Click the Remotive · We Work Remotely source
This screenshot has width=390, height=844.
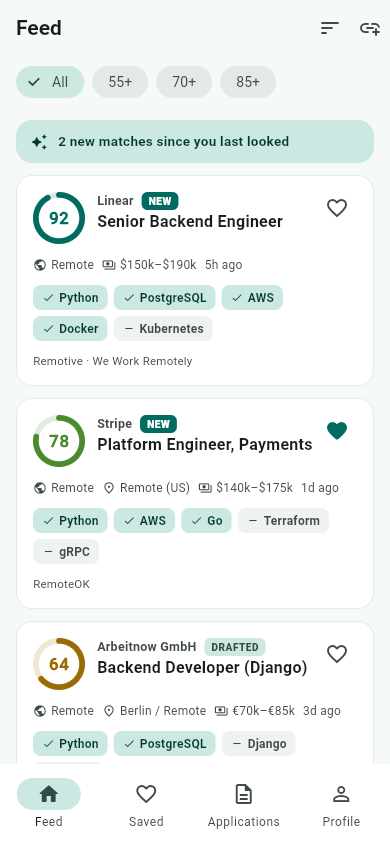click(x=112, y=361)
